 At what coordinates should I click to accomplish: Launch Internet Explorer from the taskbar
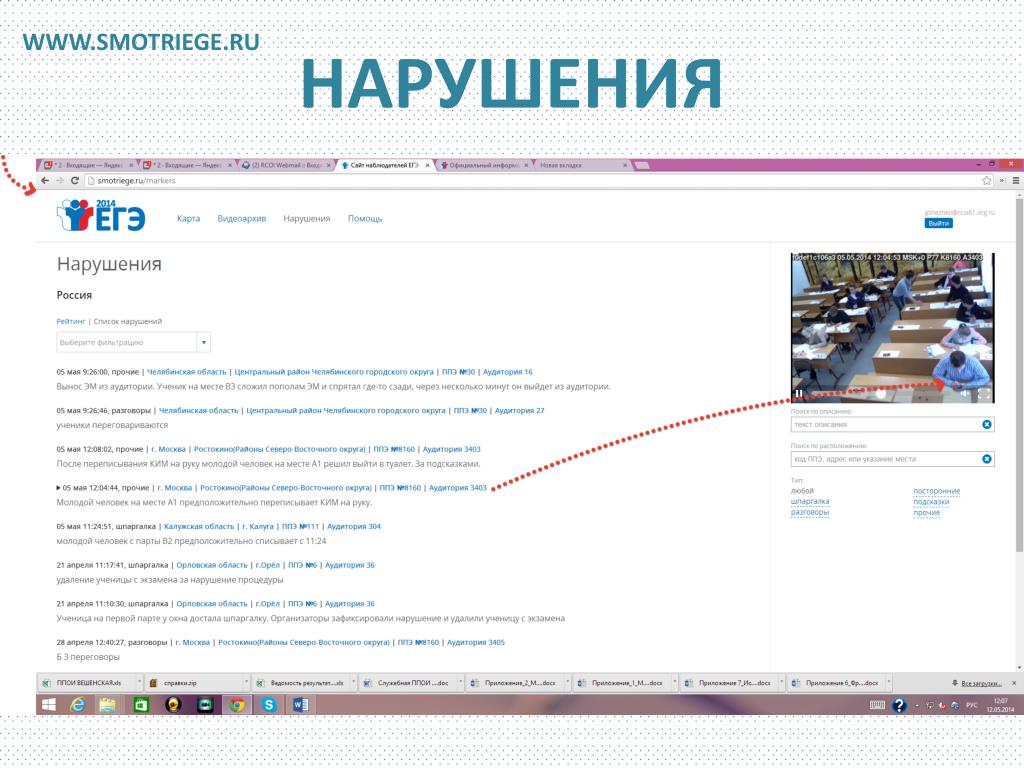(78, 705)
